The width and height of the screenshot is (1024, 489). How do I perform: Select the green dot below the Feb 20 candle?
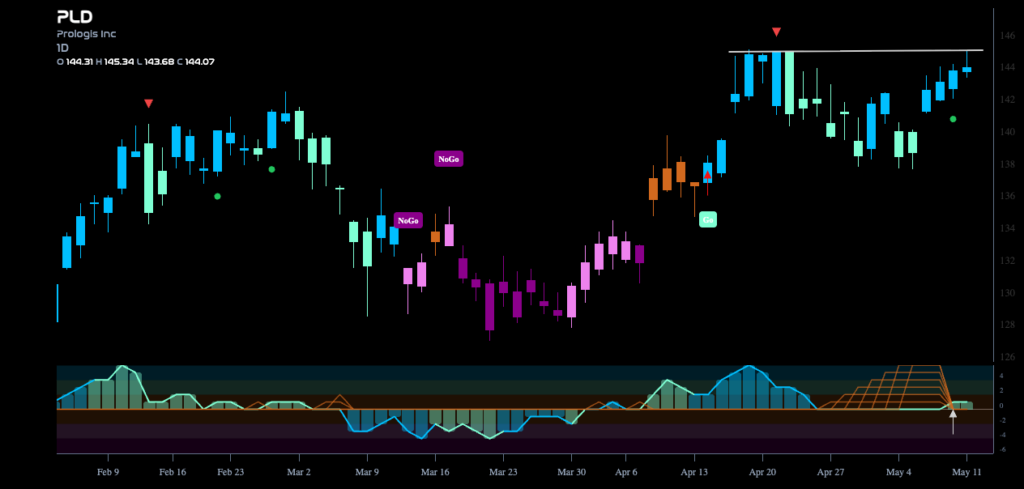(x=217, y=196)
